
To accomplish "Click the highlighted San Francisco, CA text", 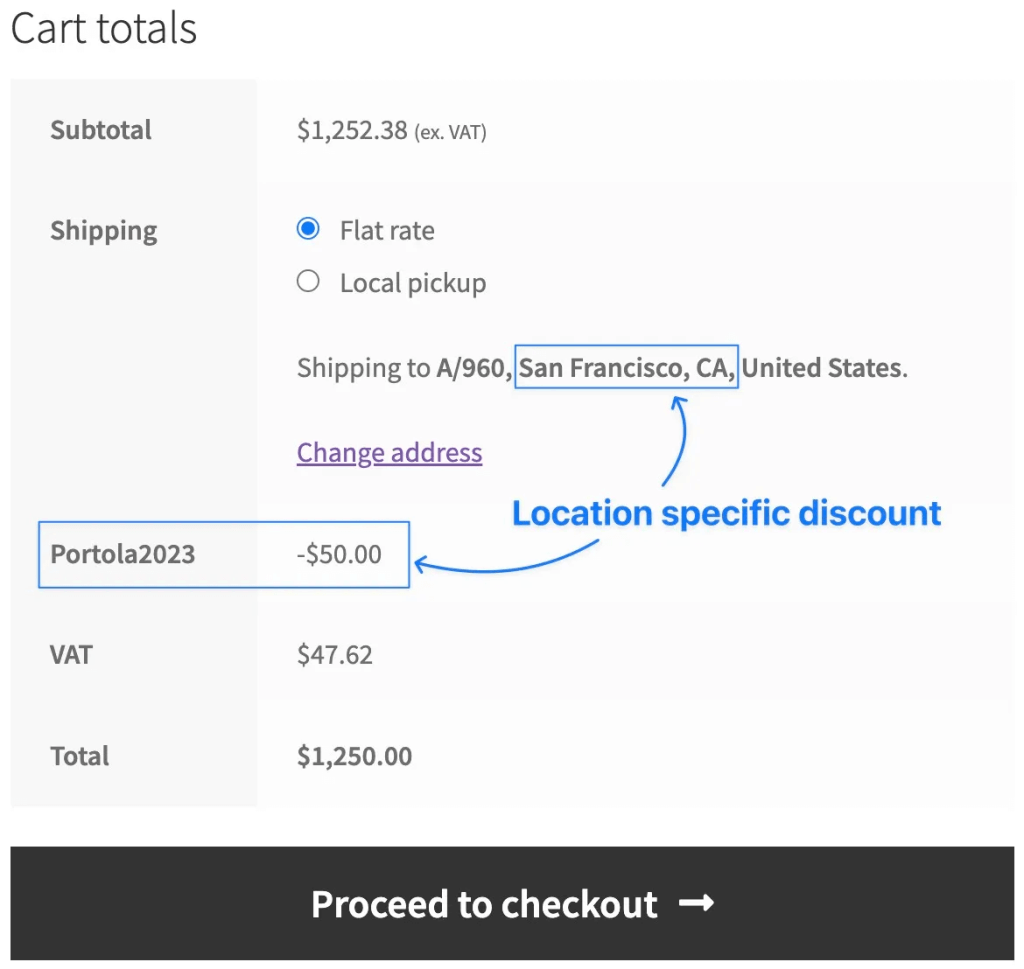I will [x=626, y=368].
